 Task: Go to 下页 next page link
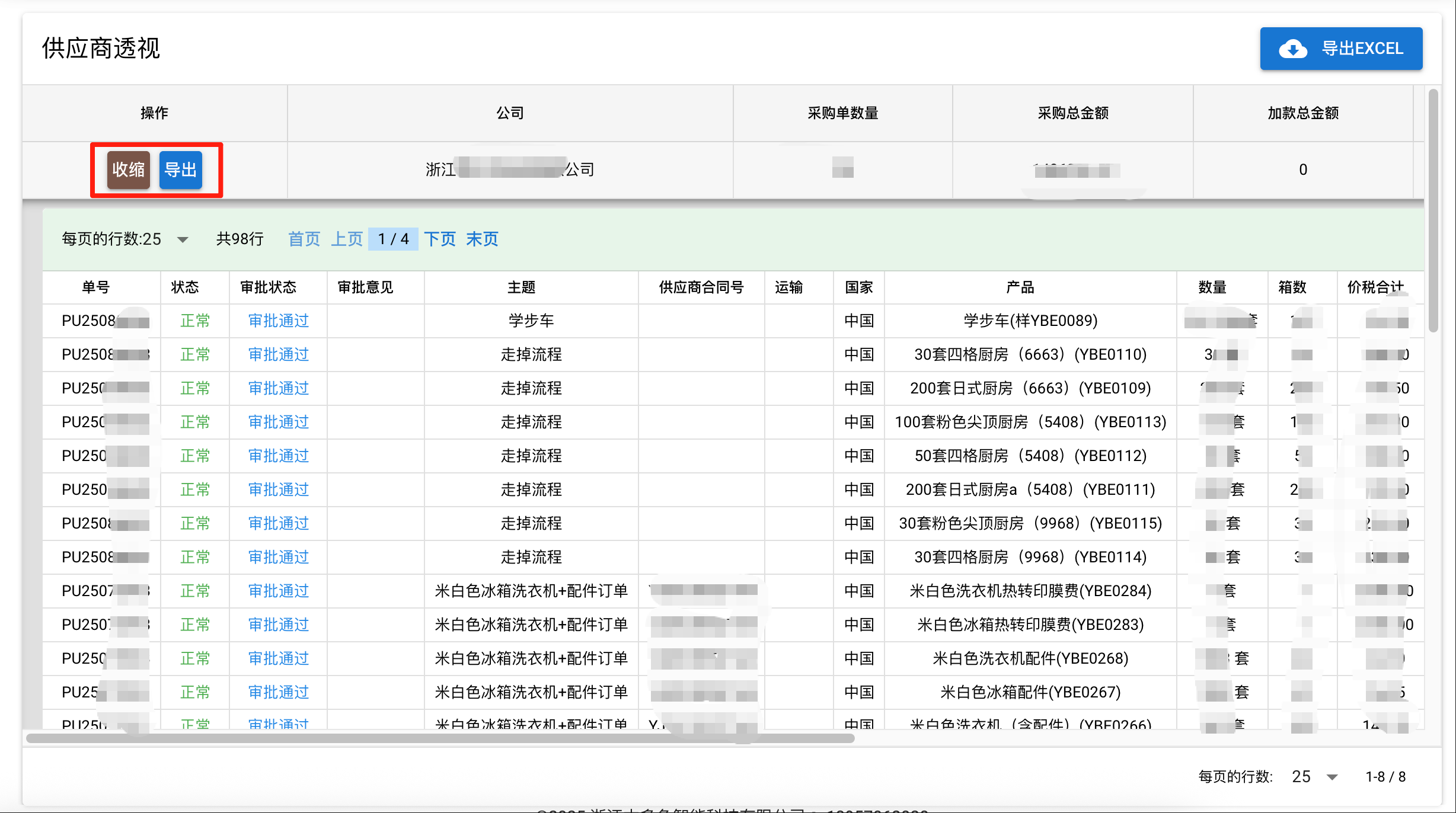440,239
